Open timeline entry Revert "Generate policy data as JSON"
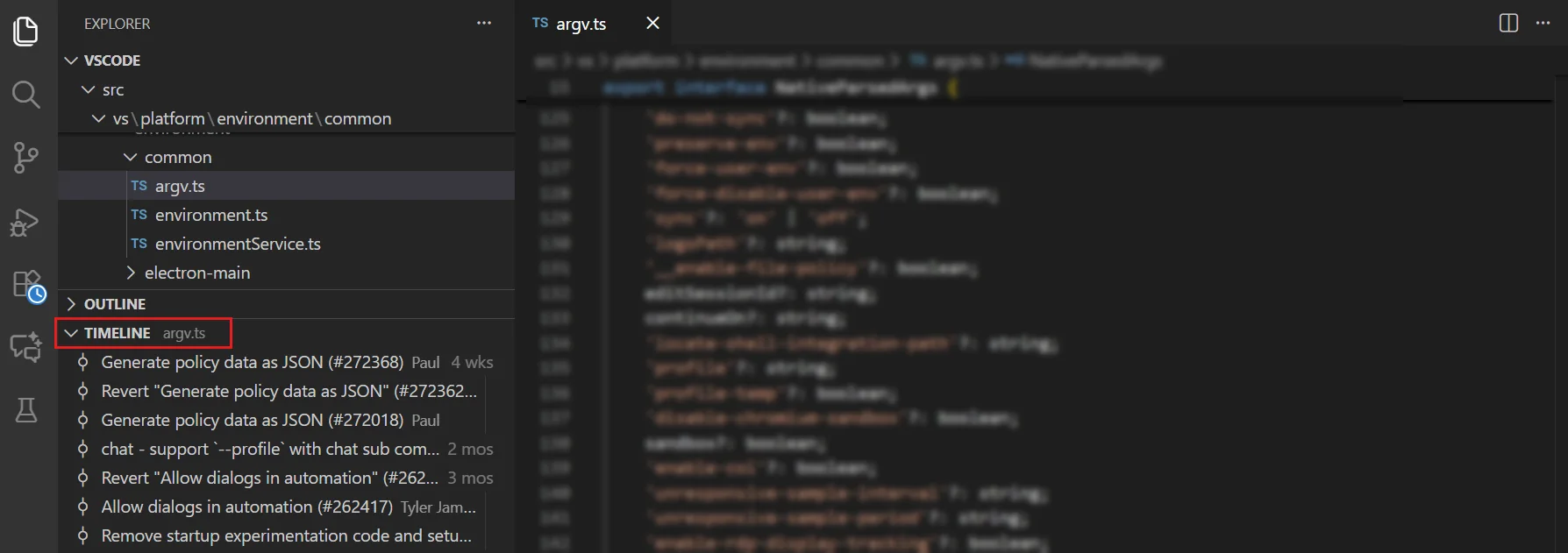This screenshot has width=1568, height=553. (286, 391)
